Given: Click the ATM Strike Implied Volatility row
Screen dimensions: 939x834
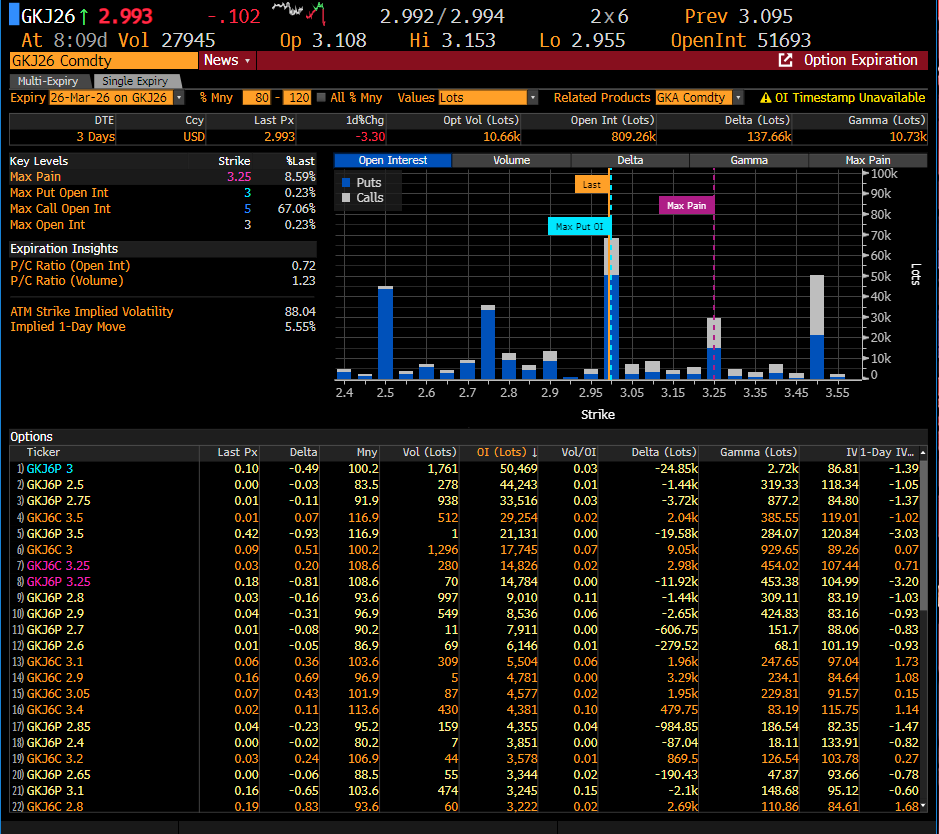Looking at the screenshot, I should (x=163, y=311).
